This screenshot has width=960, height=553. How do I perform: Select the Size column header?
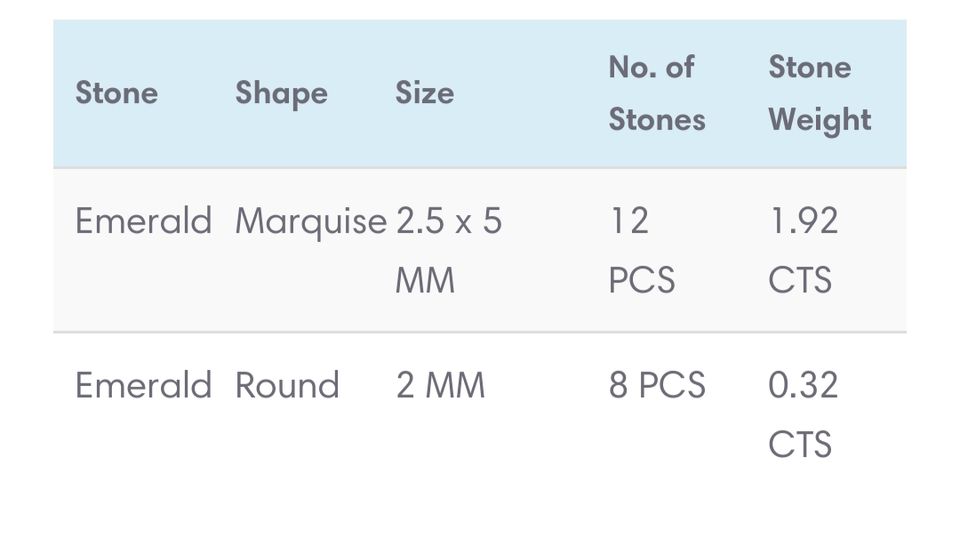(424, 93)
